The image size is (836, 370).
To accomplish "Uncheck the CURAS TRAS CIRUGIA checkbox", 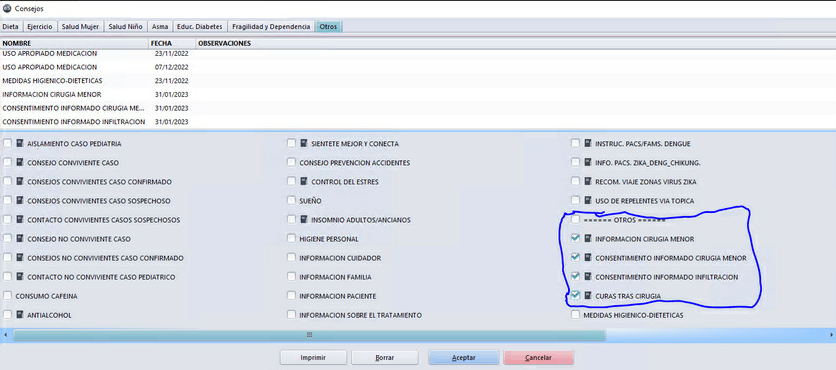I will pos(575,295).
